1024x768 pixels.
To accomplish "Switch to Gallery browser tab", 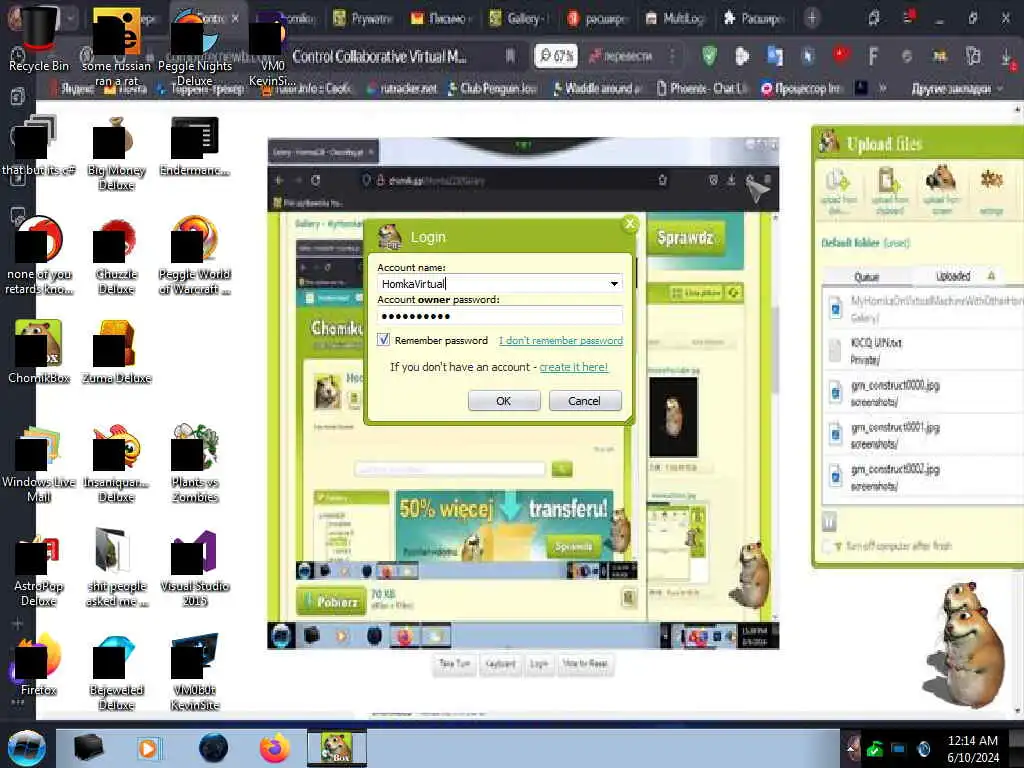I will tap(519, 18).
